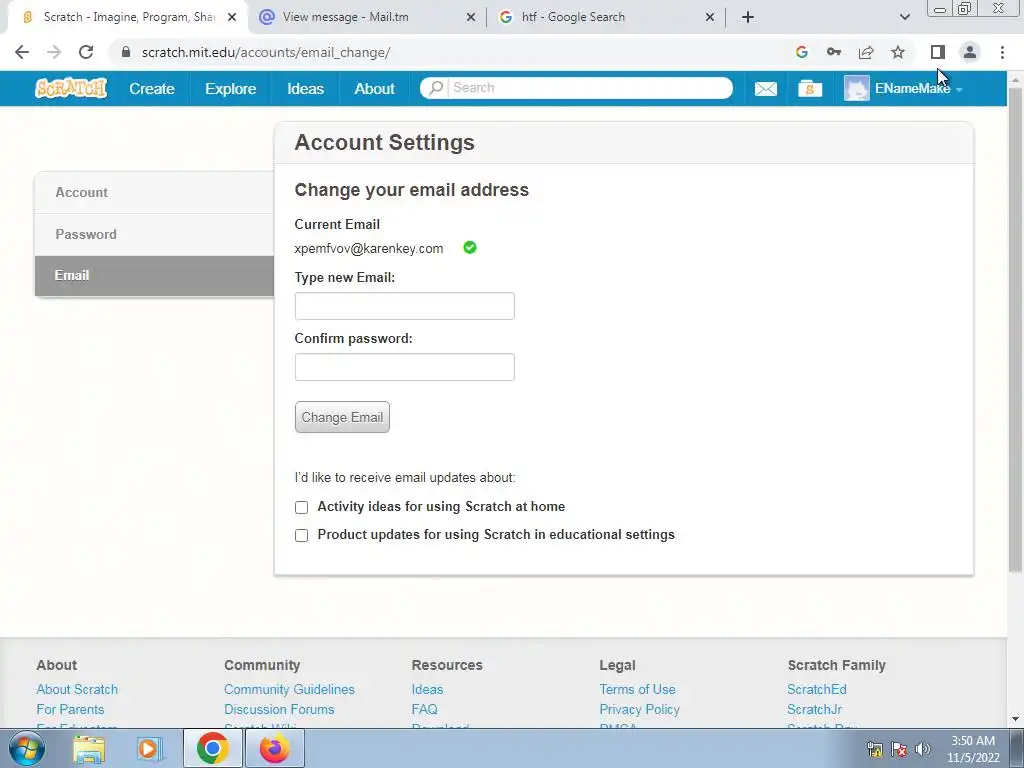Open Ideas footer link under Resources
Image resolution: width=1024 pixels, height=768 pixels.
[x=427, y=689]
